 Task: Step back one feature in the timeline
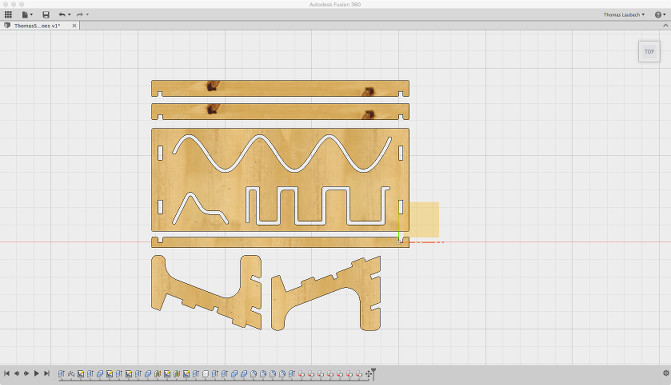[17, 373]
